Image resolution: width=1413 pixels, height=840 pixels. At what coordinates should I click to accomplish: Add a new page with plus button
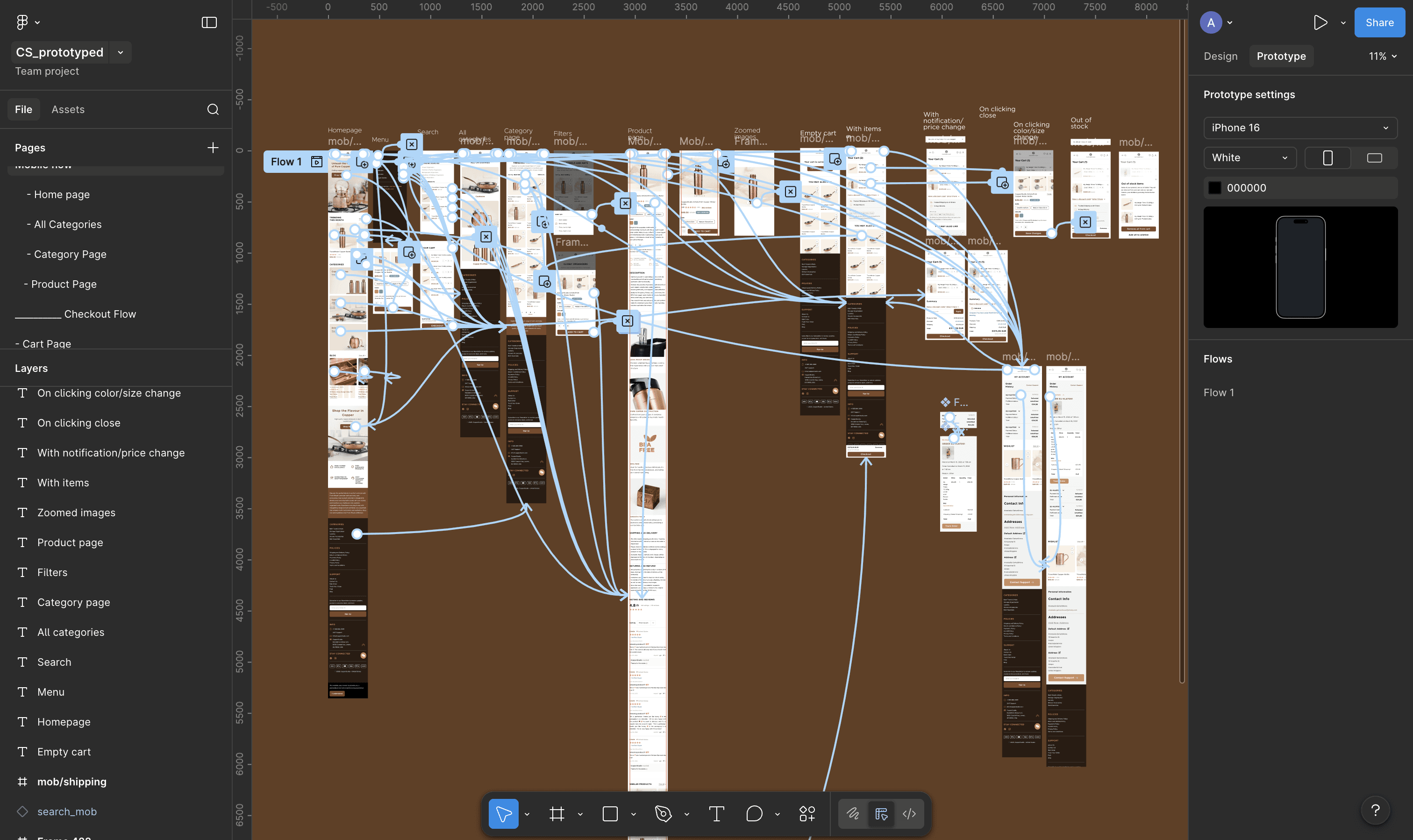(x=213, y=148)
